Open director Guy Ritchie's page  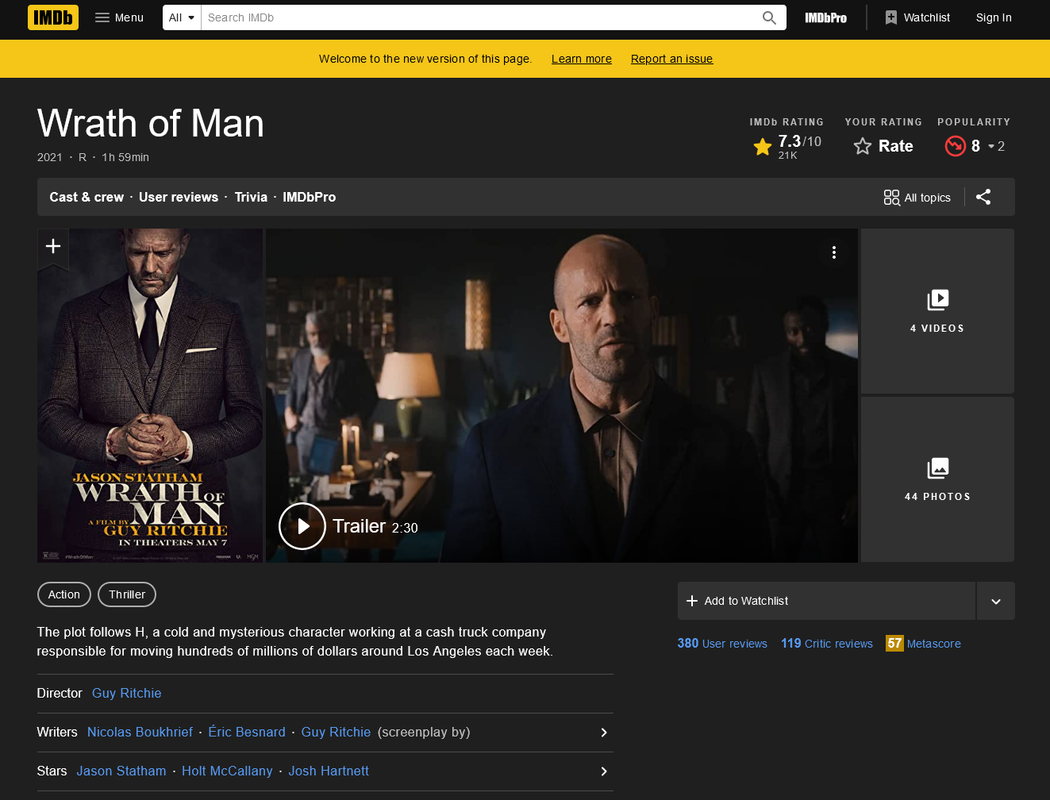click(127, 694)
